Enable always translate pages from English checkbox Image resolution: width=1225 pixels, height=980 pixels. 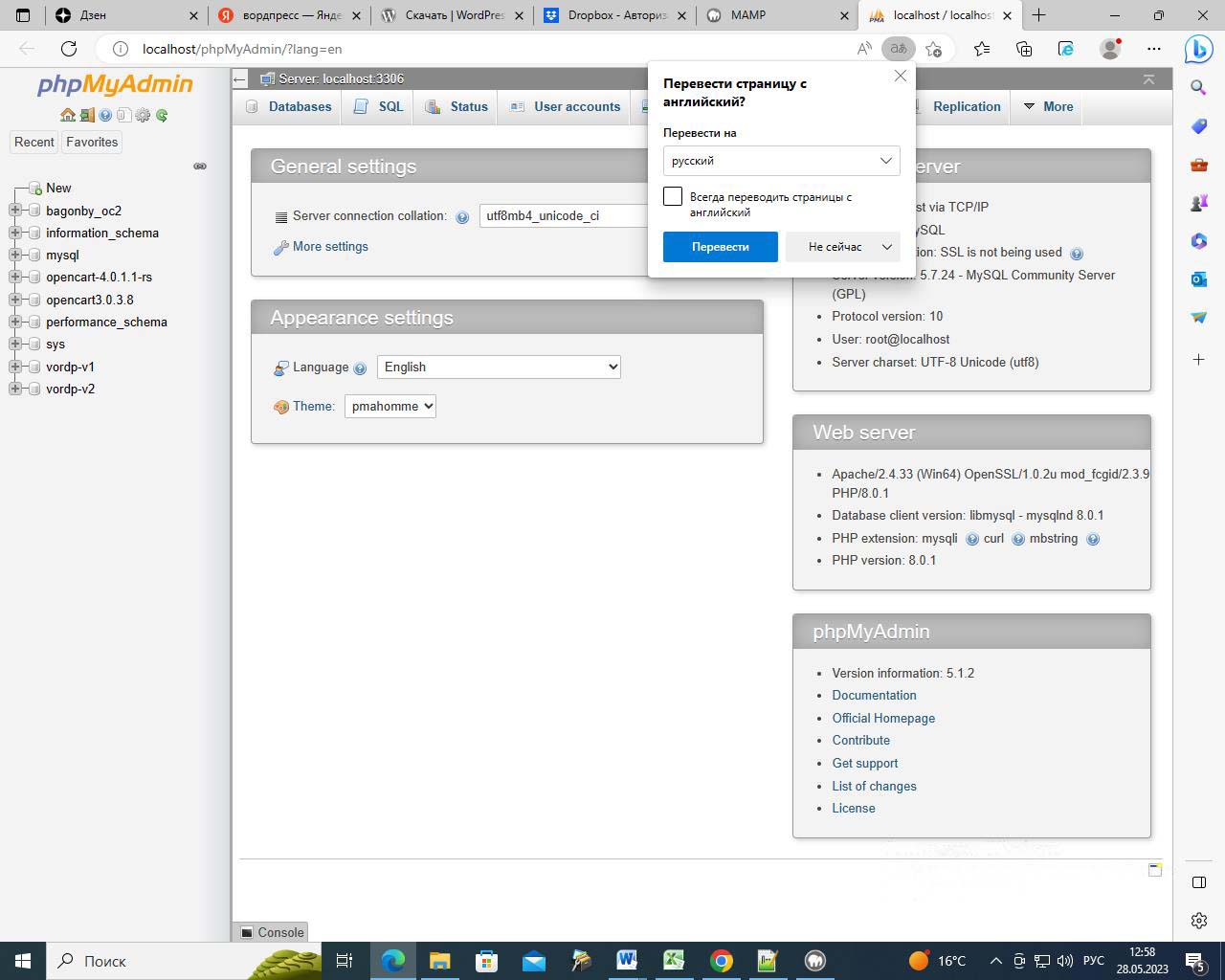click(673, 196)
